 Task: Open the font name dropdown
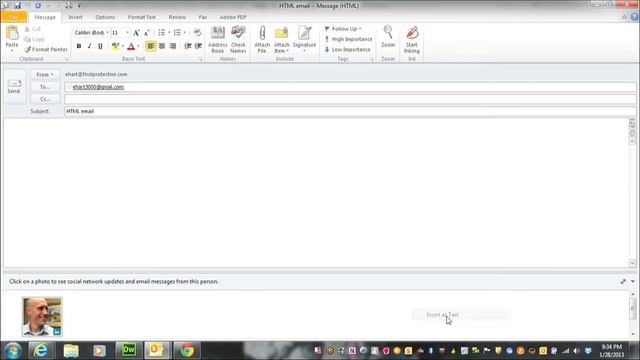pos(107,33)
